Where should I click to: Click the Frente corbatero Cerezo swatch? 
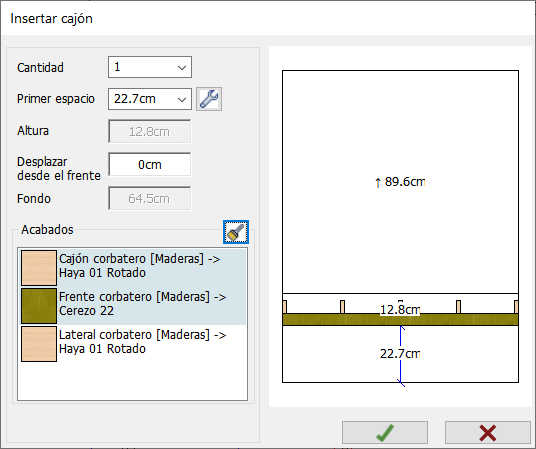39,306
